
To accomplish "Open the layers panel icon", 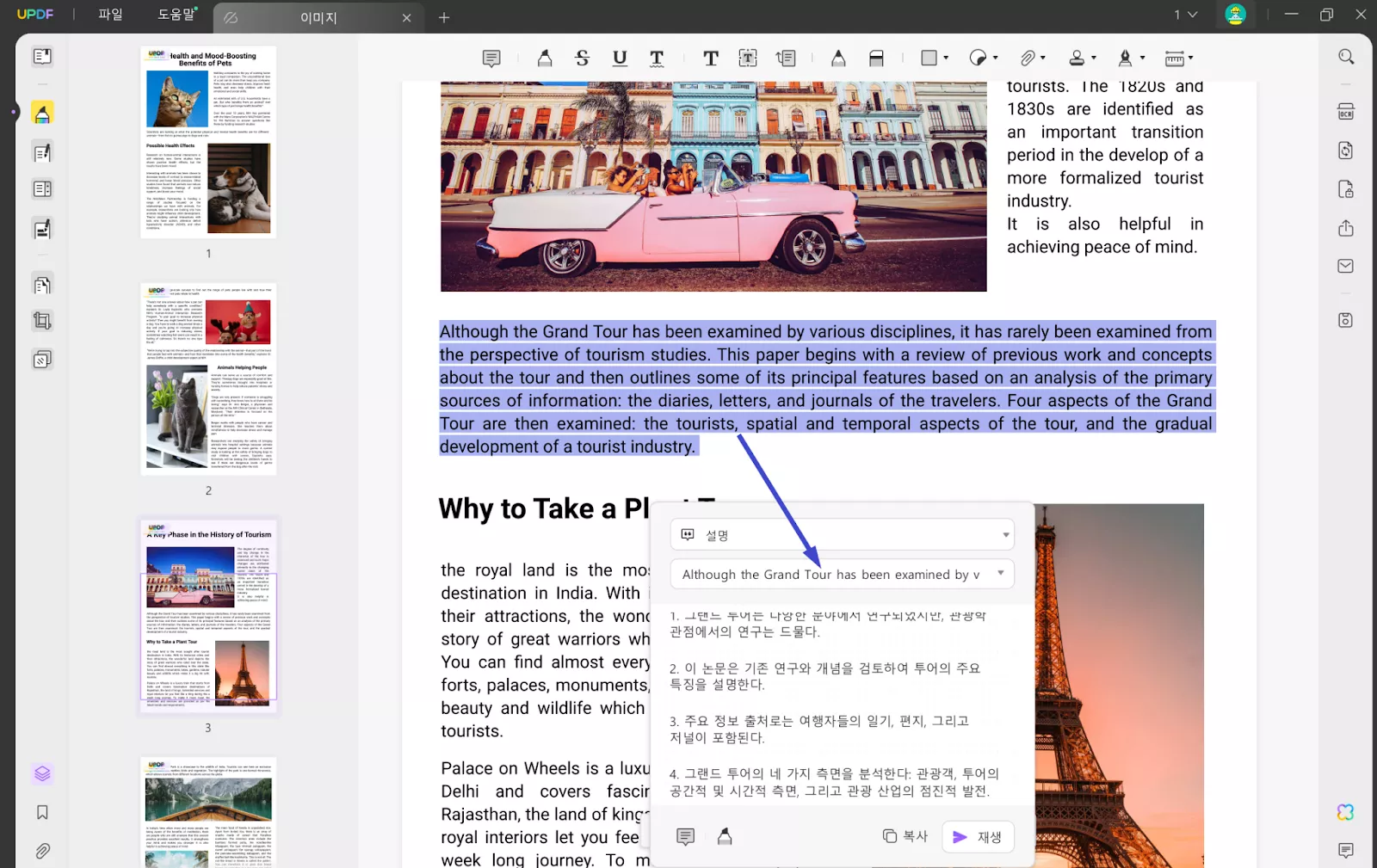I will 42,773.
